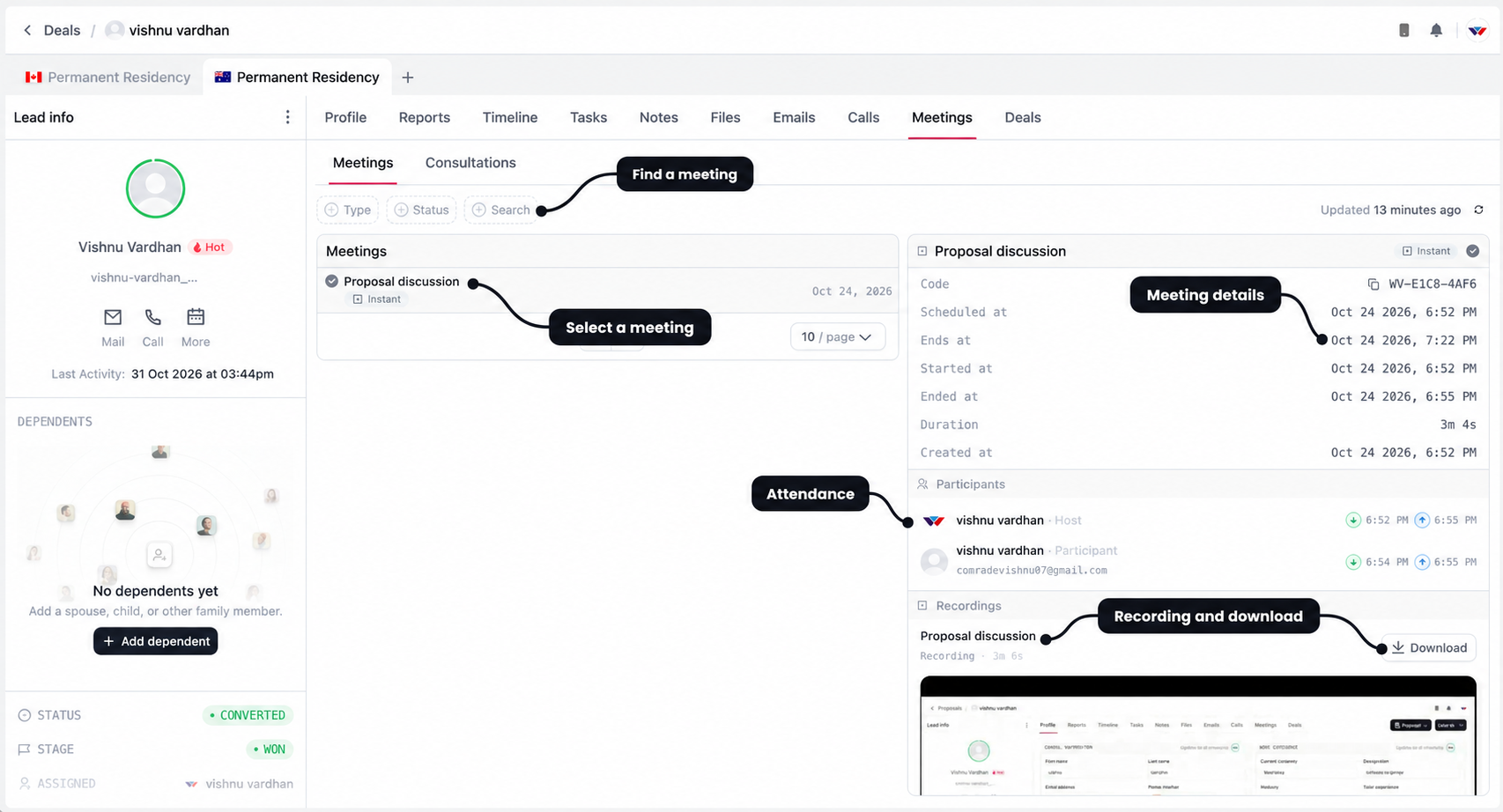
Task: Open the Deals tab in lead navigation
Action: click(x=1023, y=117)
